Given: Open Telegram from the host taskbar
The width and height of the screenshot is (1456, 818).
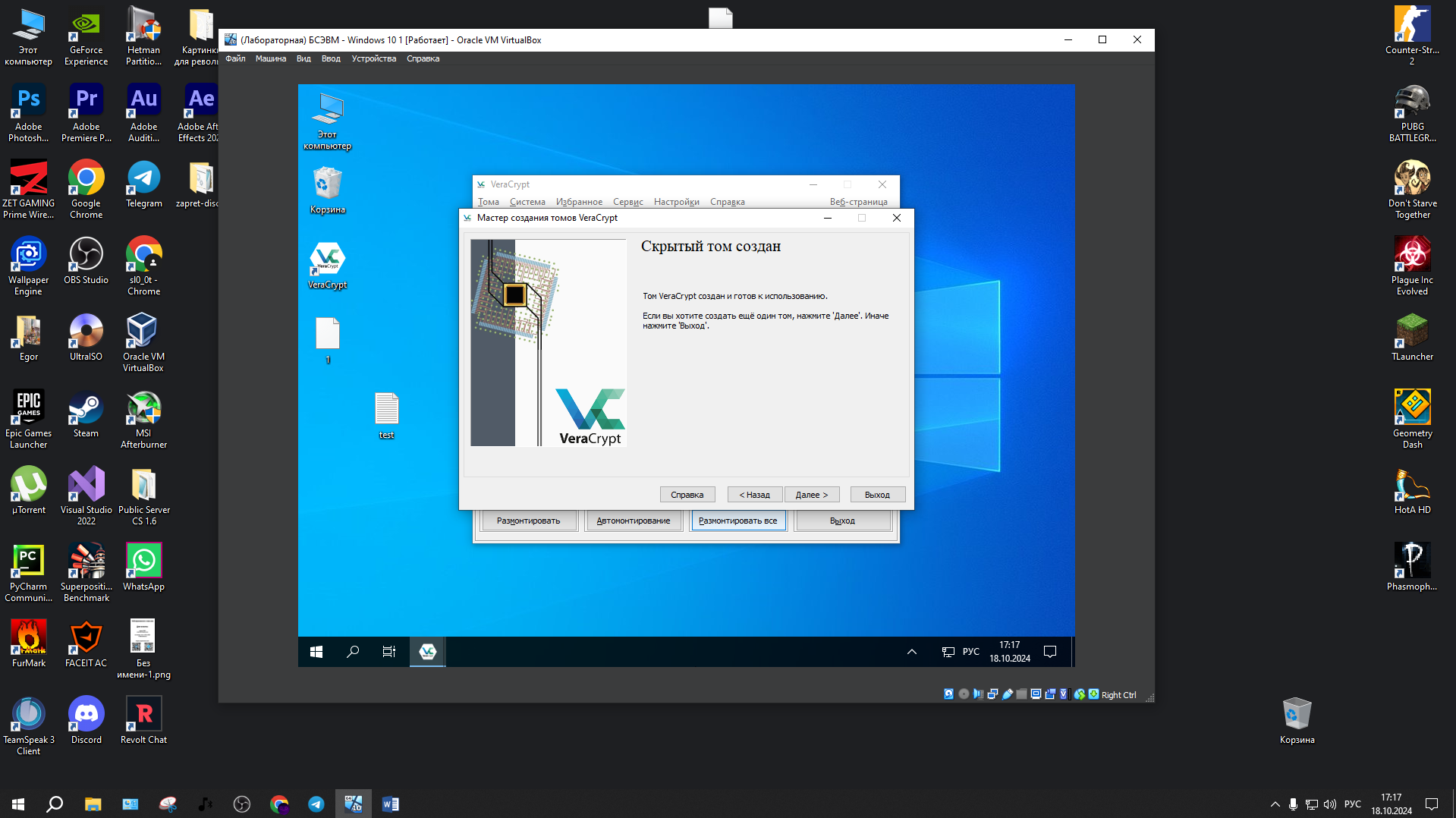Looking at the screenshot, I should [316, 804].
